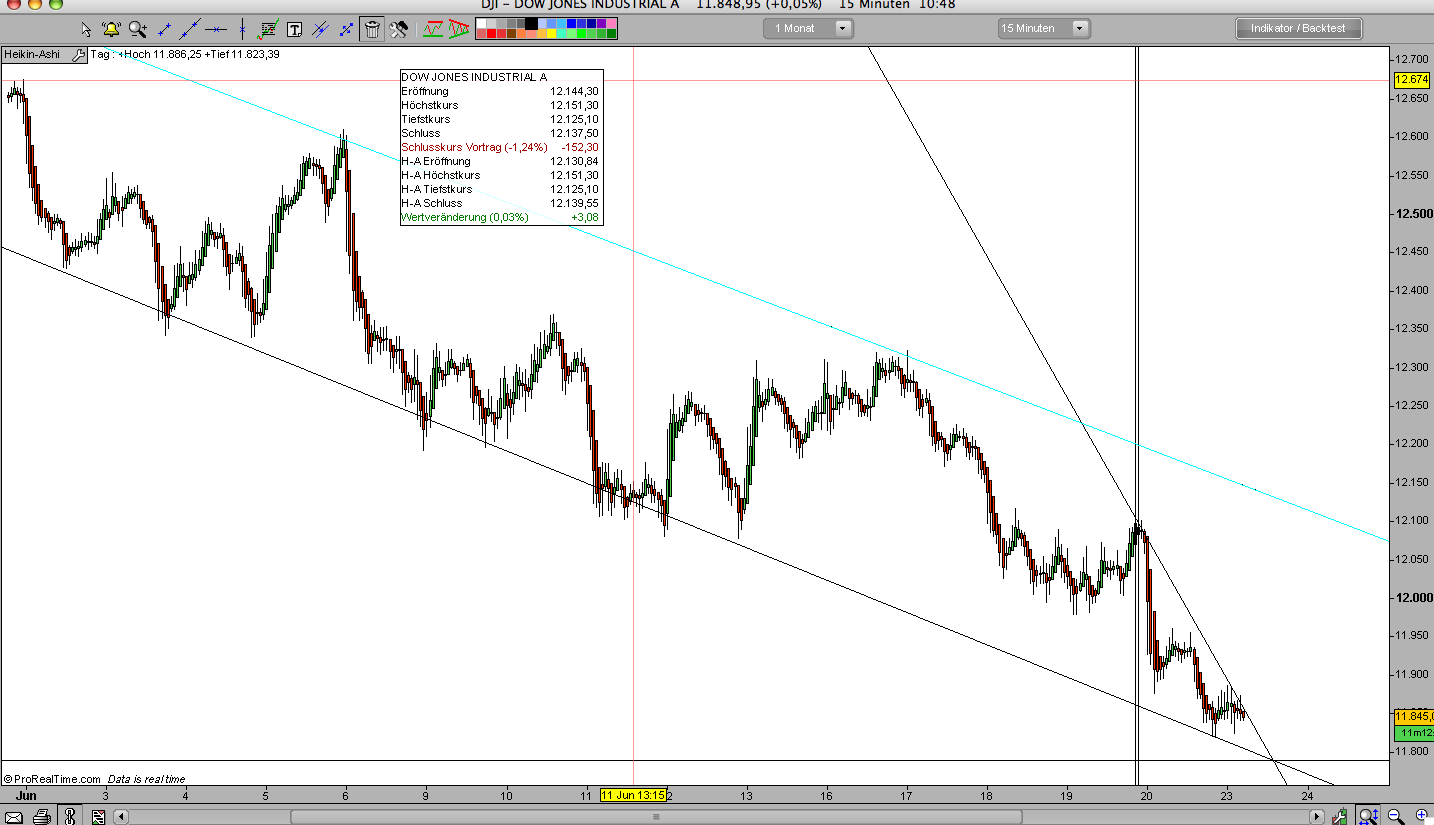The image size is (1434, 825).
Task: Click the 'Eröffnung' row label
Action: [x=425, y=91]
